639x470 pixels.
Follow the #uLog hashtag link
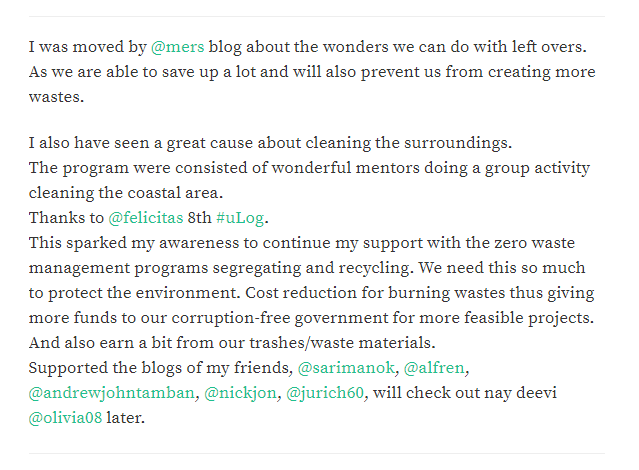click(240, 218)
